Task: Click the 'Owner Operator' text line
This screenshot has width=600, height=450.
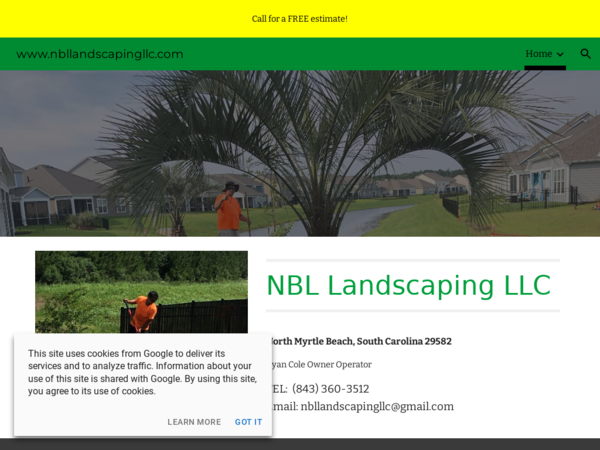Action: [320, 364]
